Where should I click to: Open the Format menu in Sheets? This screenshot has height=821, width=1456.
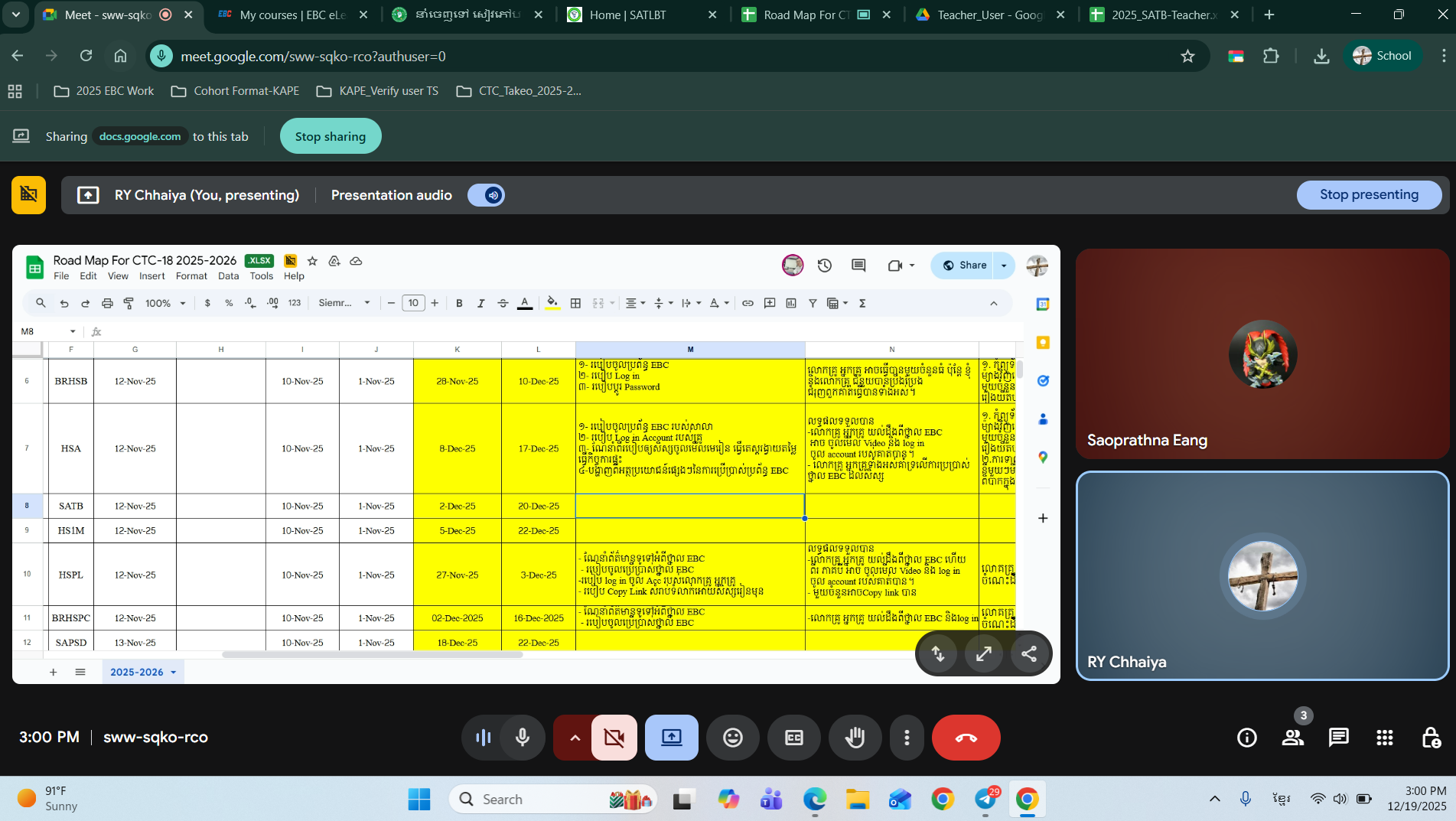191,276
